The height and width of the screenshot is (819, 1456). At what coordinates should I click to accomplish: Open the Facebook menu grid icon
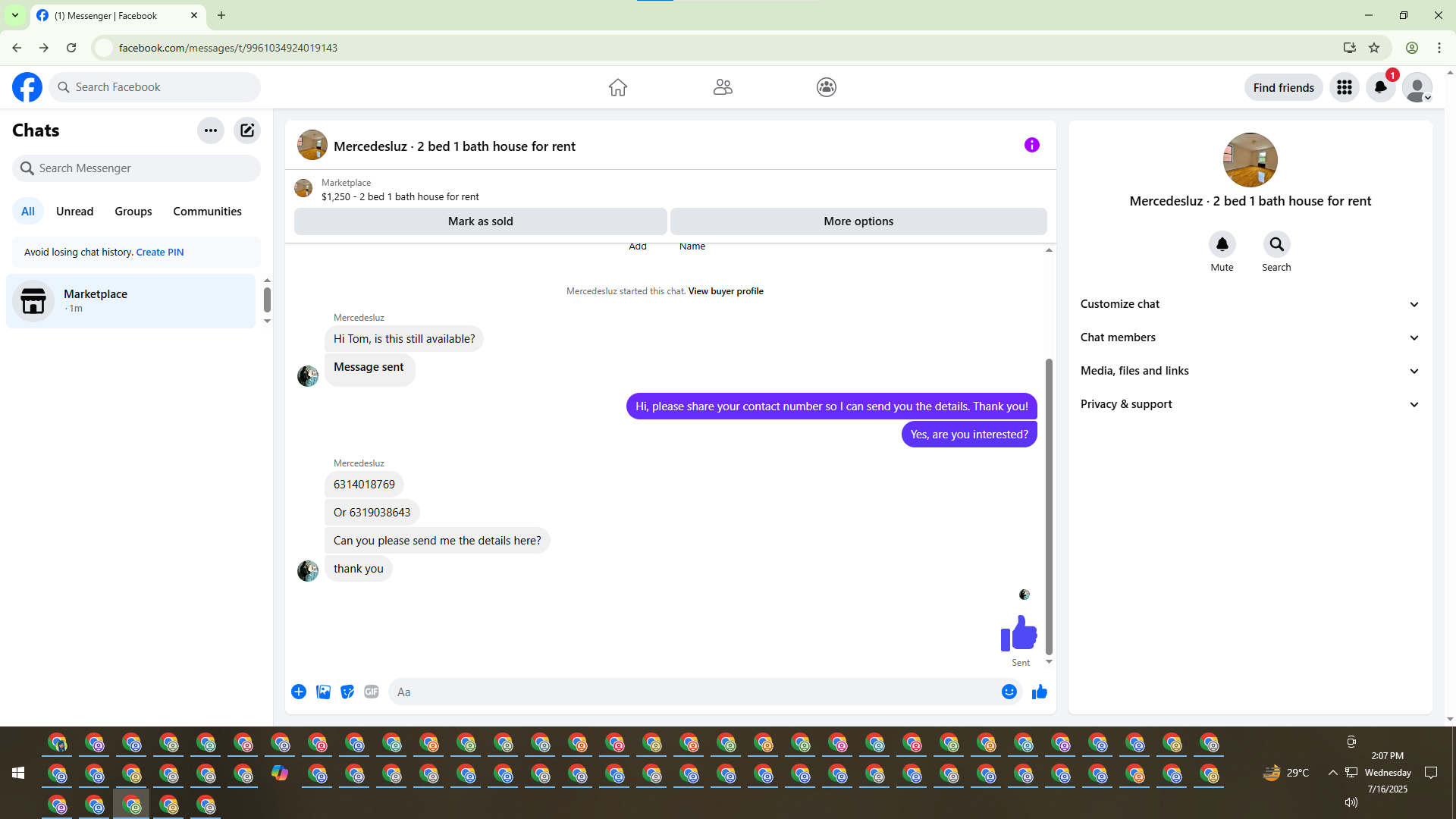[1345, 87]
